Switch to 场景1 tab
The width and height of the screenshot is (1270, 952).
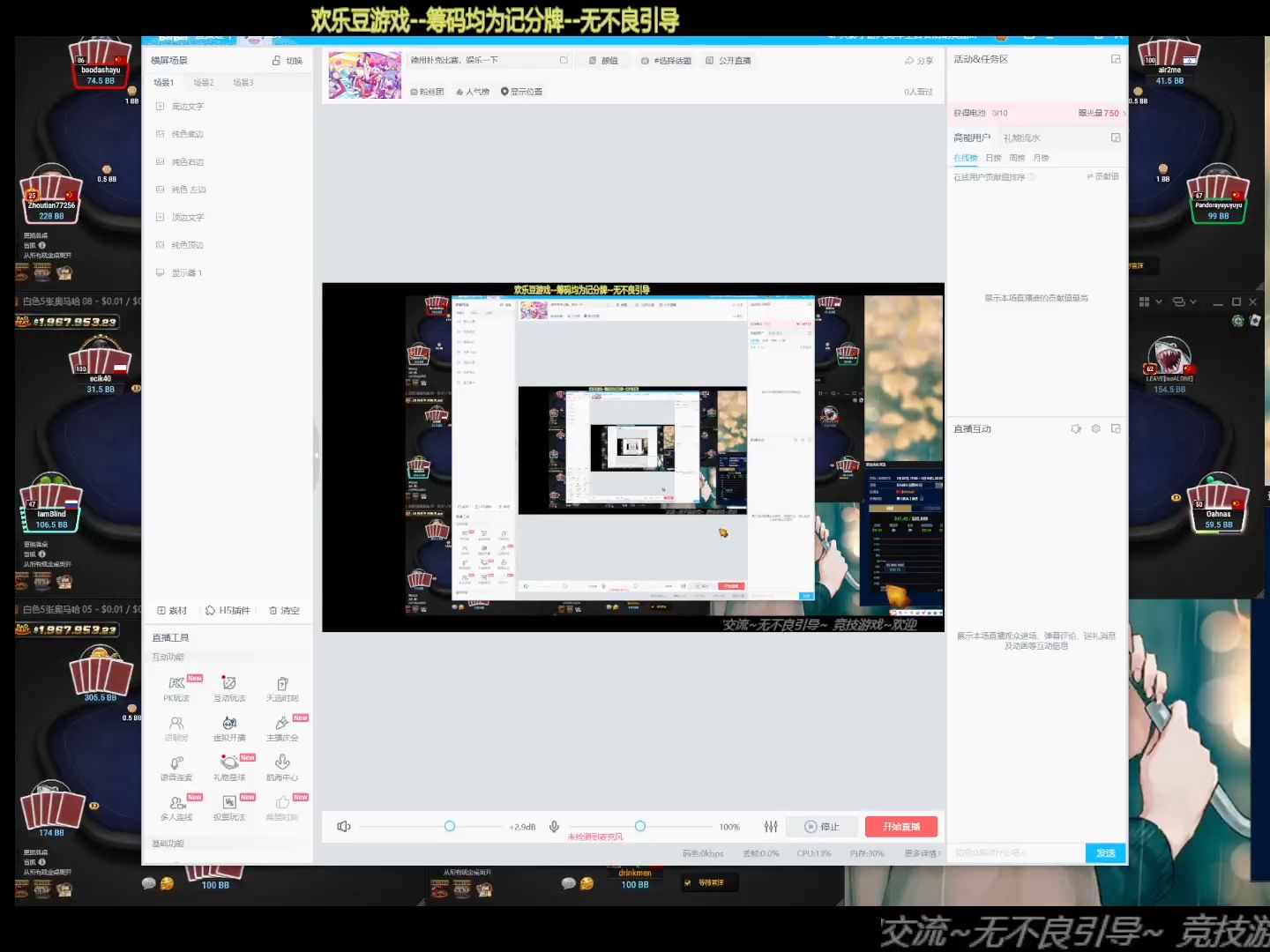tap(163, 82)
